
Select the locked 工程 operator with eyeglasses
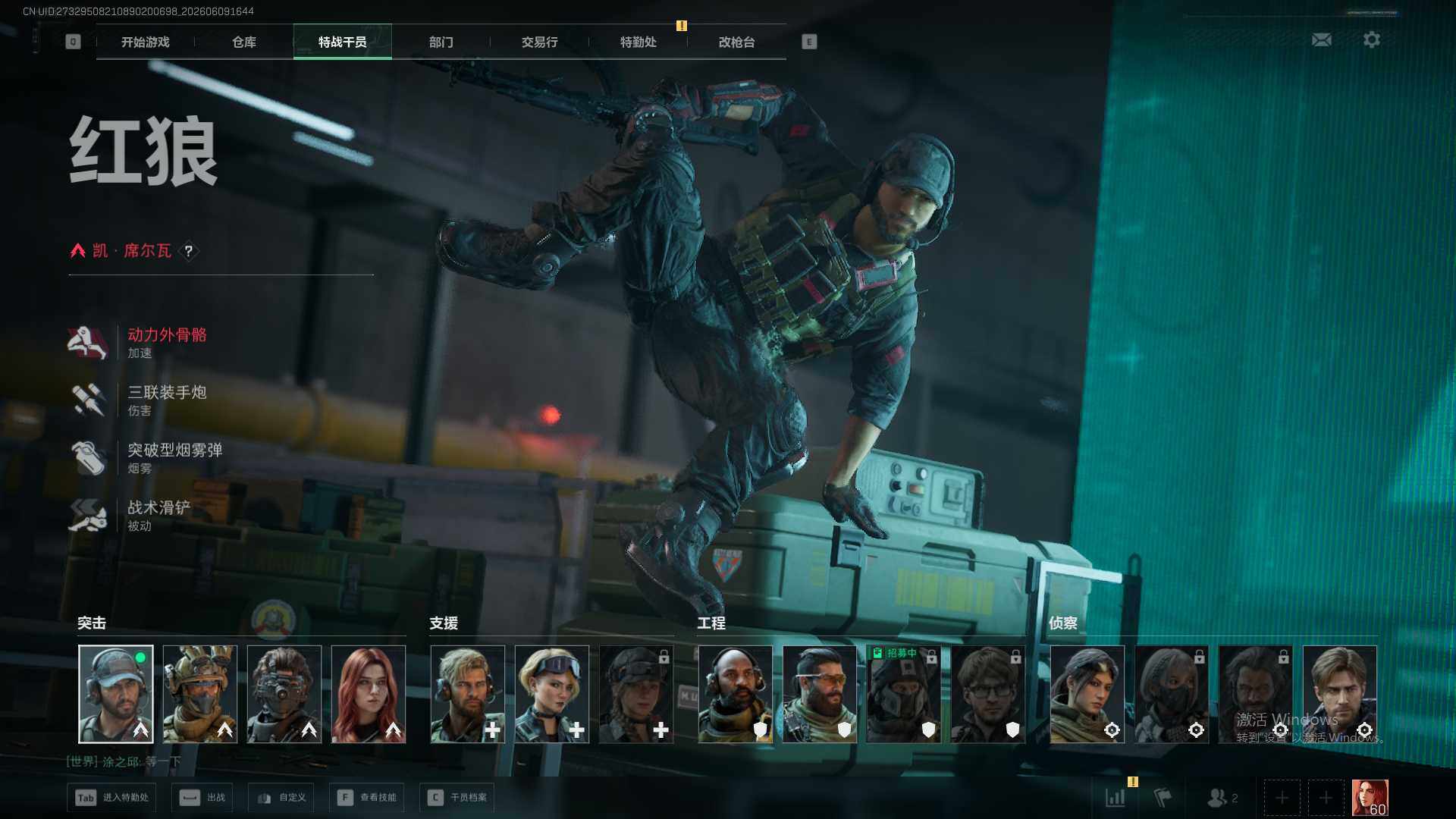988,694
